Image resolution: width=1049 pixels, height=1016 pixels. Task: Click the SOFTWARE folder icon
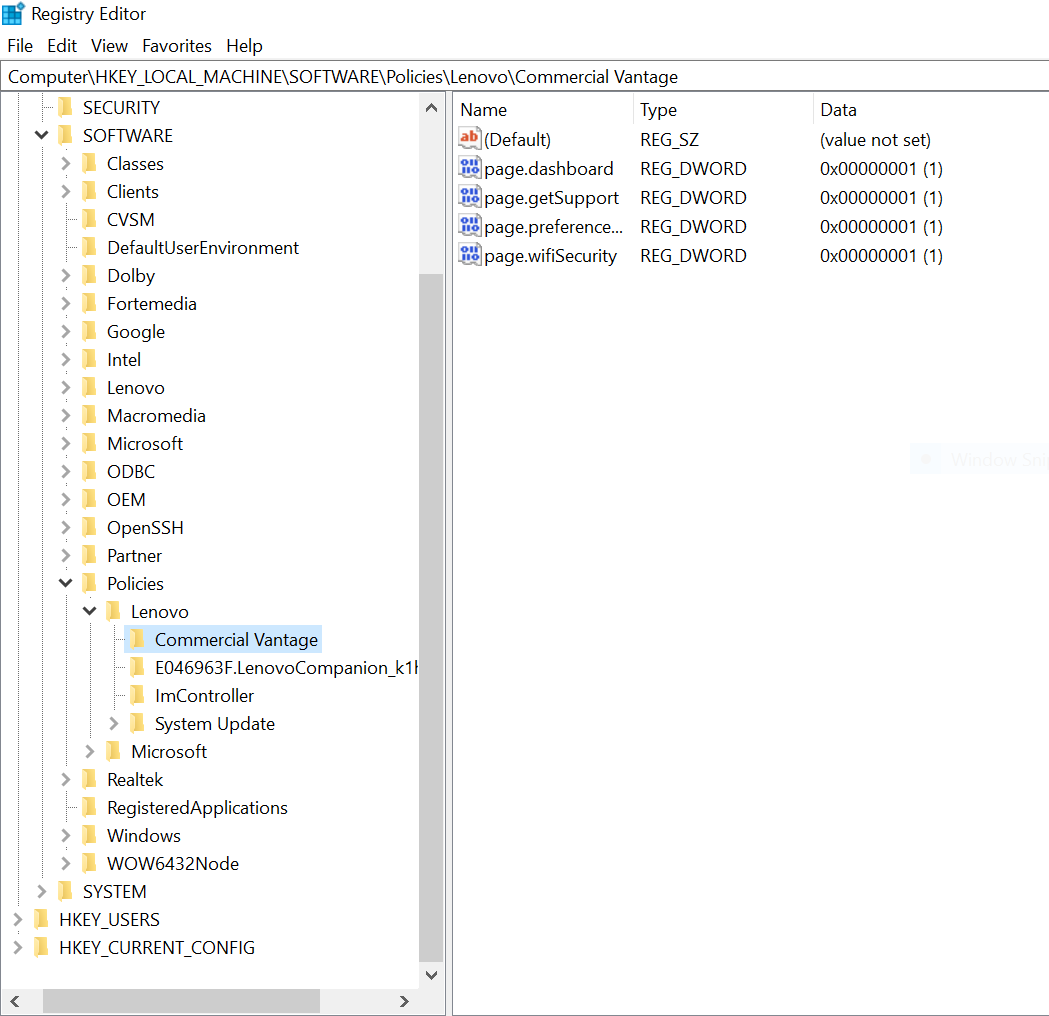tap(66, 135)
